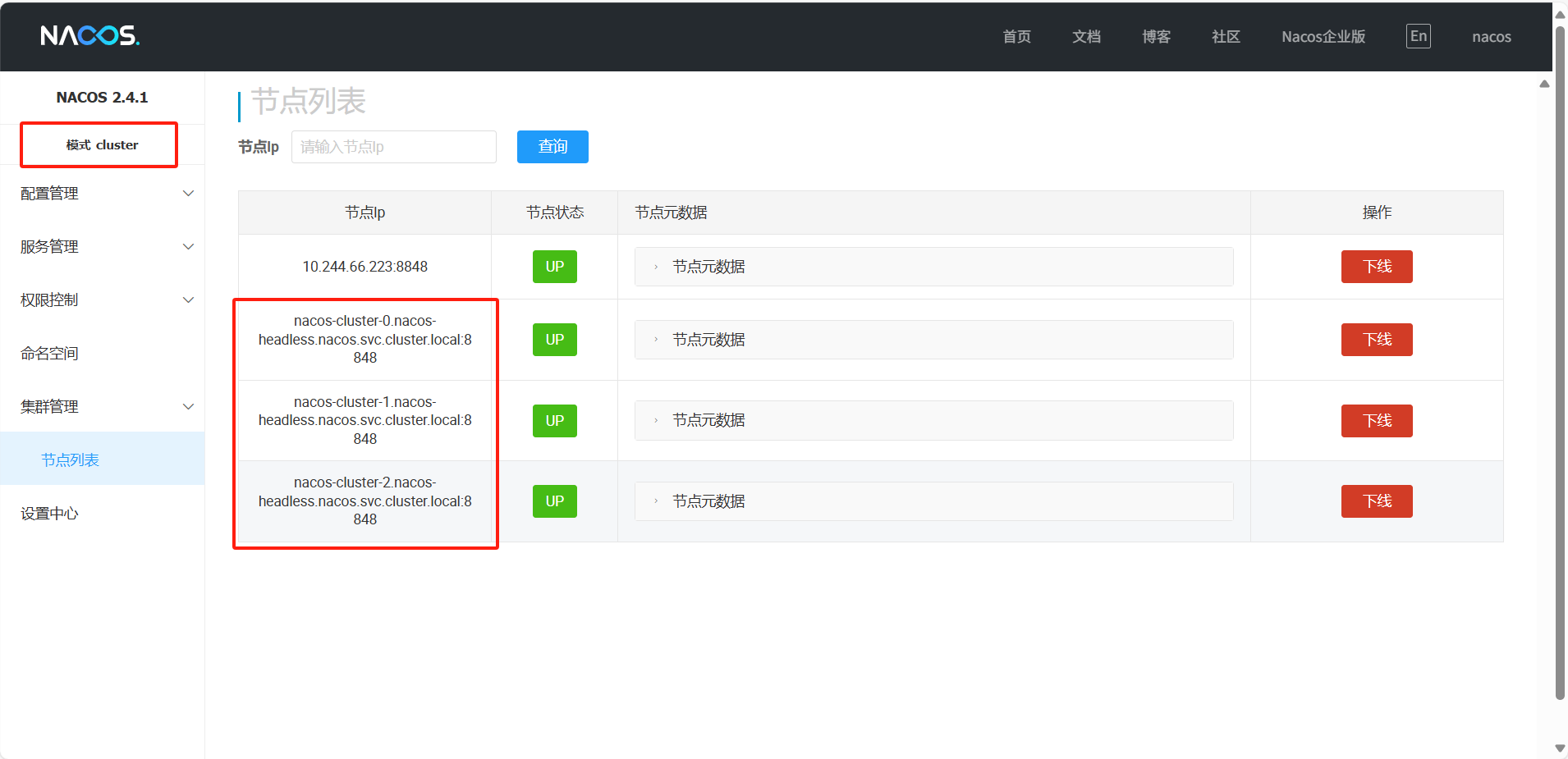1568x759 pixels.
Task: Click the inner content scrollbar up arrow
Action: click(1544, 84)
